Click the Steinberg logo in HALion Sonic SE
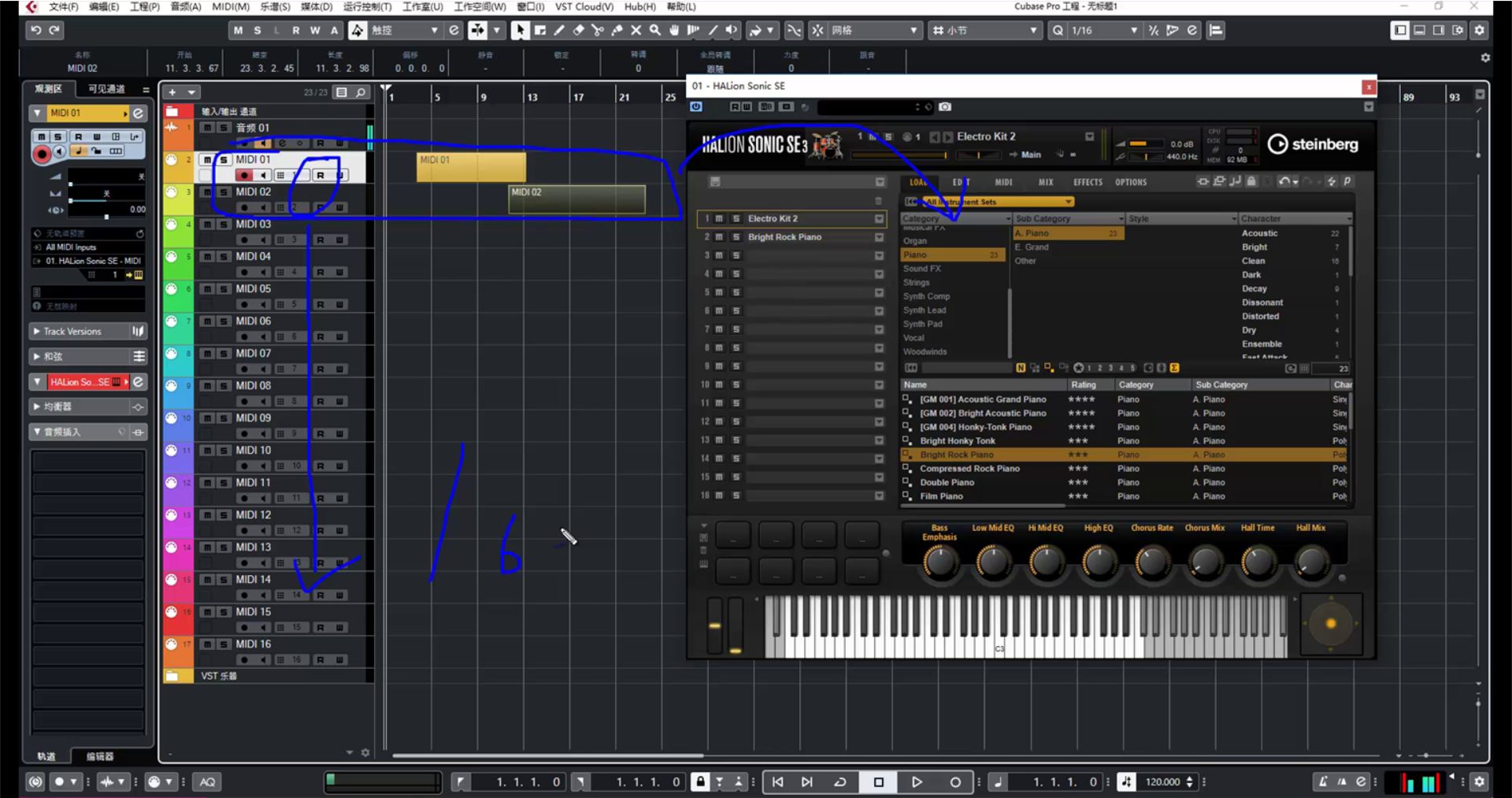The height and width of the screenshot is (798, 1512). [1313, 144]
